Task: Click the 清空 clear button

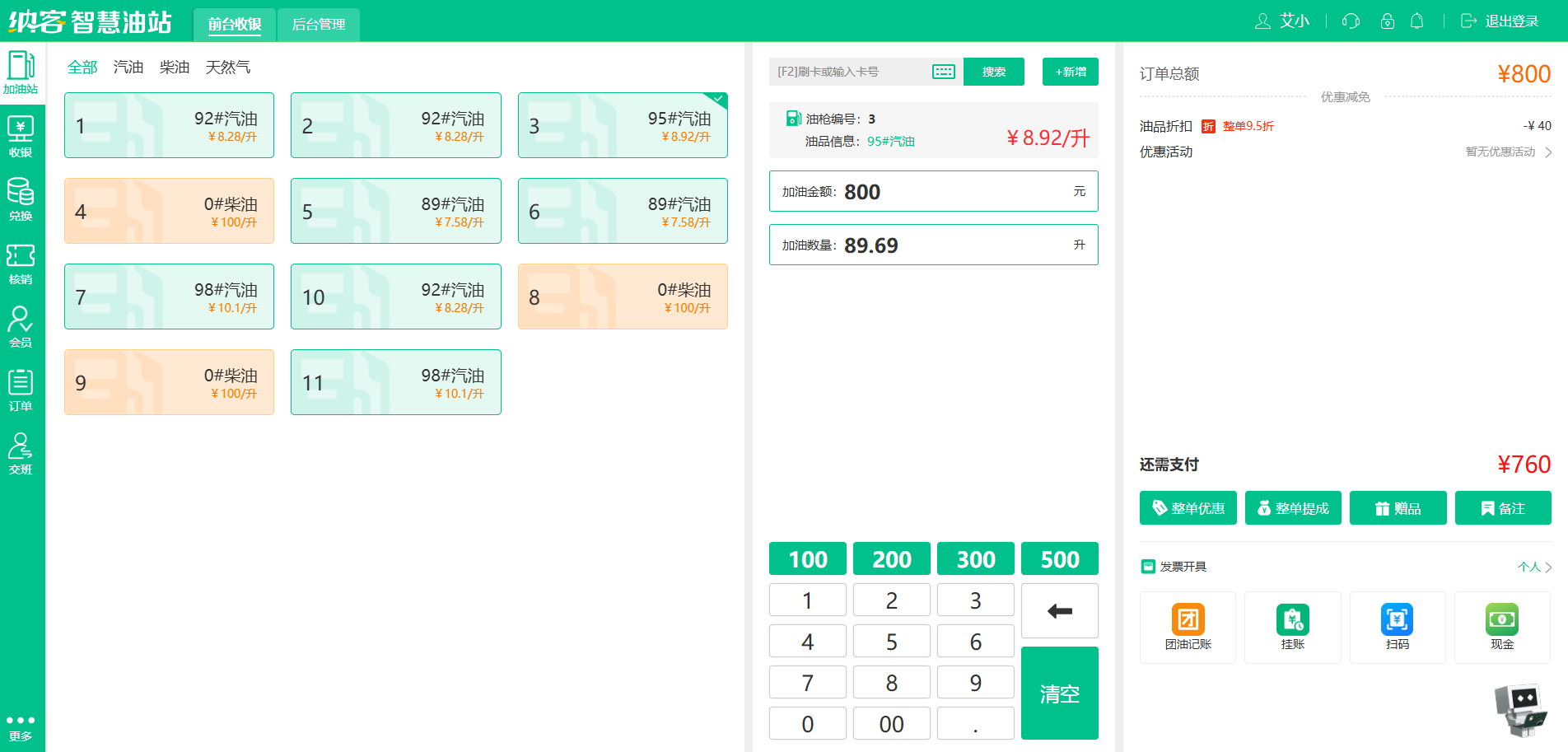Action: pos(1060,694)
